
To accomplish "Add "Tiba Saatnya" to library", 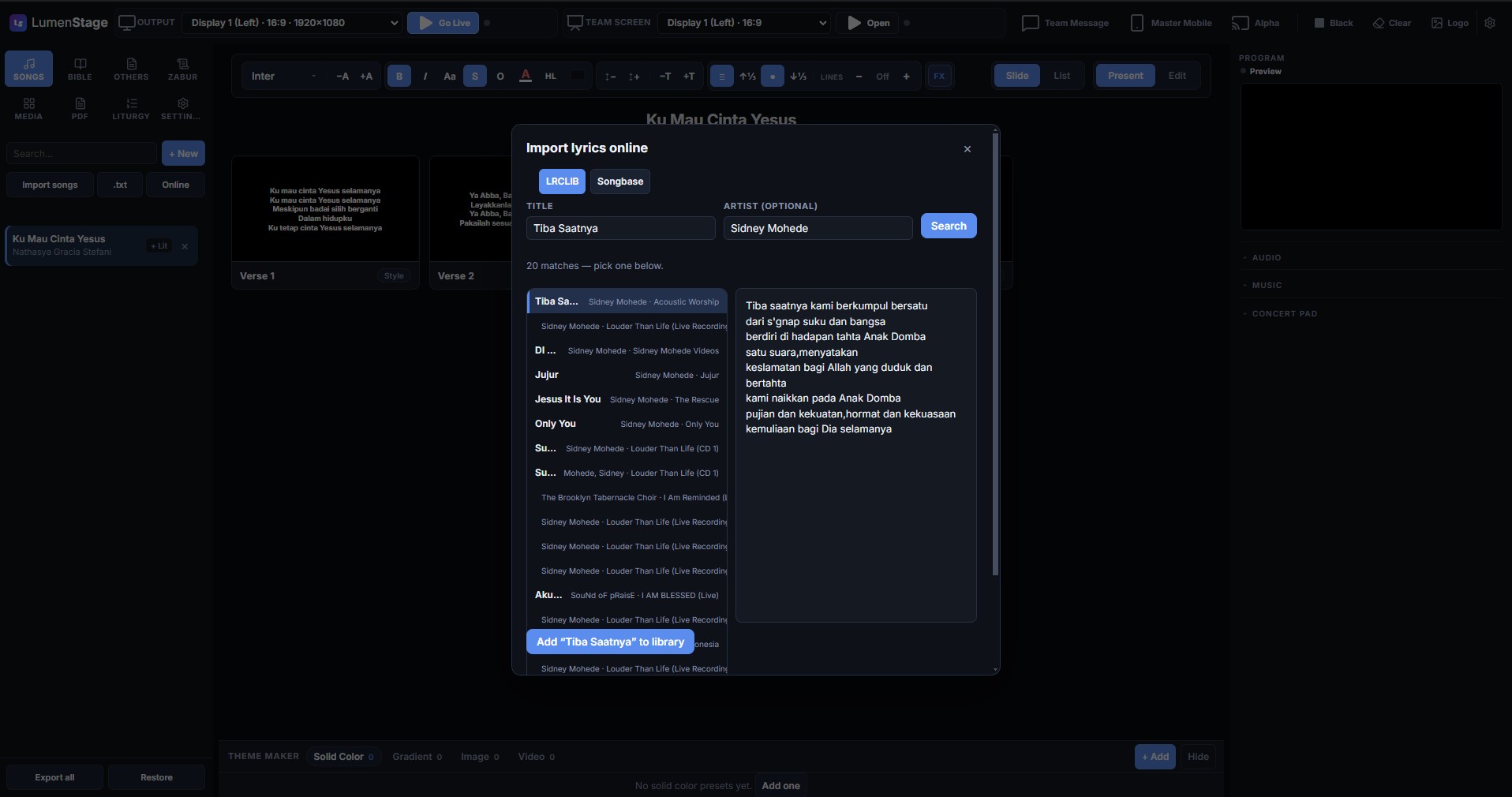I will [610, 642].
